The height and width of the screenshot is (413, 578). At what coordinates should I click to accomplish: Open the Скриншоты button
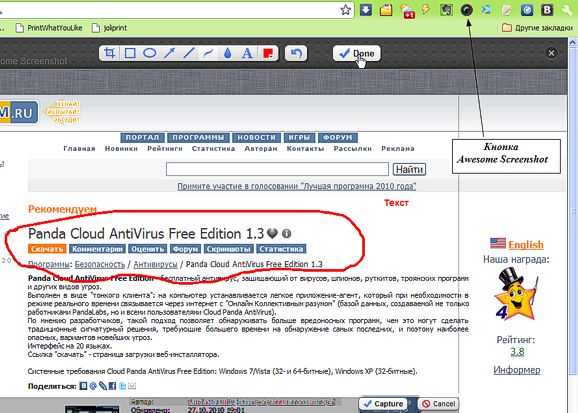[x=229, y=249]
